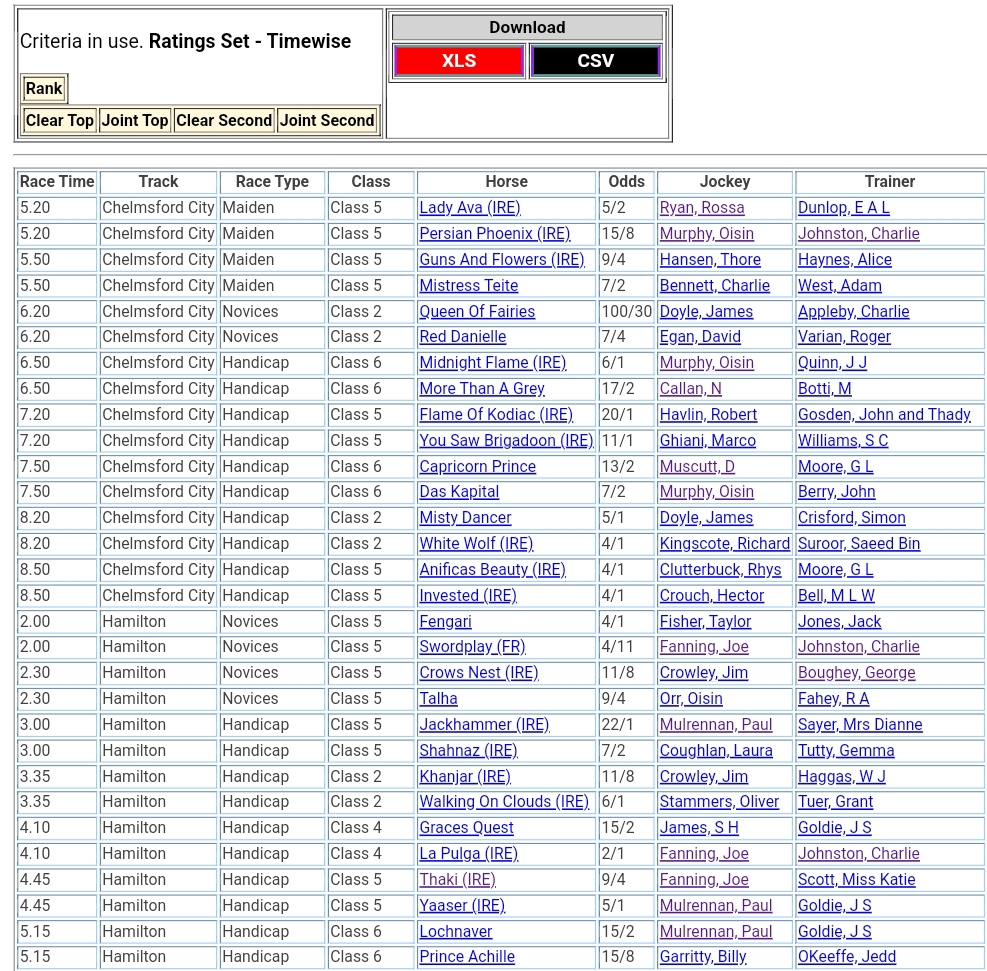The height and width of the screenshot is (971, 987).
Task: Choose the Clear Second filter
Action: pyautogui.click(x=224, y=120)
